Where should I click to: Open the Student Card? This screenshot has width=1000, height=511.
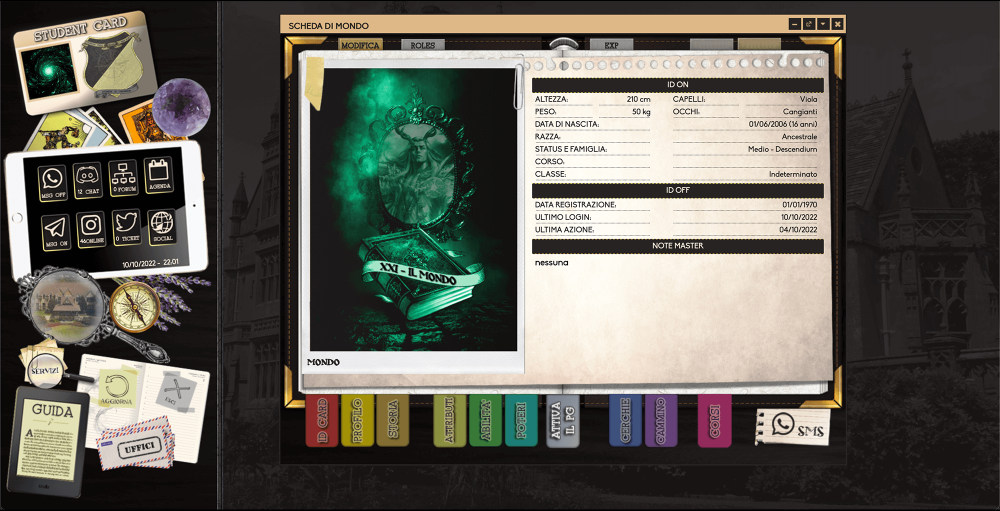click(x=85, y=62)
